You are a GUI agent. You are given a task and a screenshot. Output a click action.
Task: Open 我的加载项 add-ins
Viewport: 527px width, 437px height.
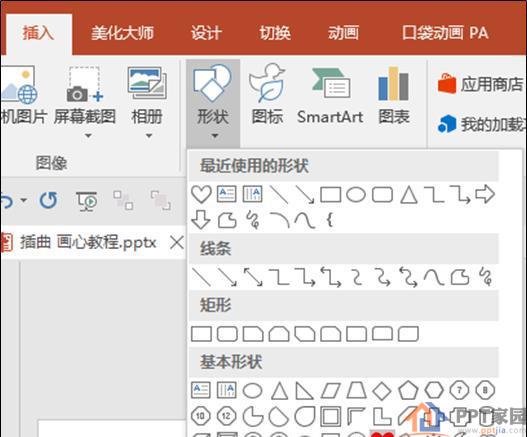coord(481,124)
